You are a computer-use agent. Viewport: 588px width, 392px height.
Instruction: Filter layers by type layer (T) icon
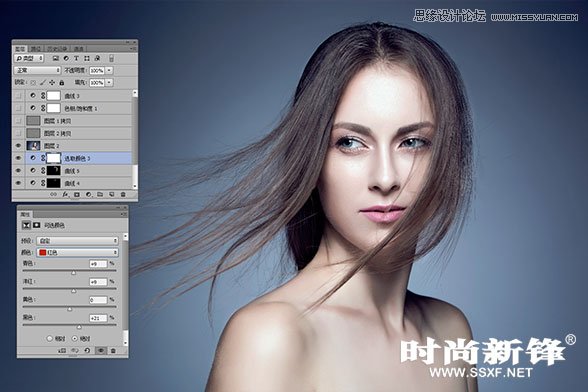pos(76,58)
